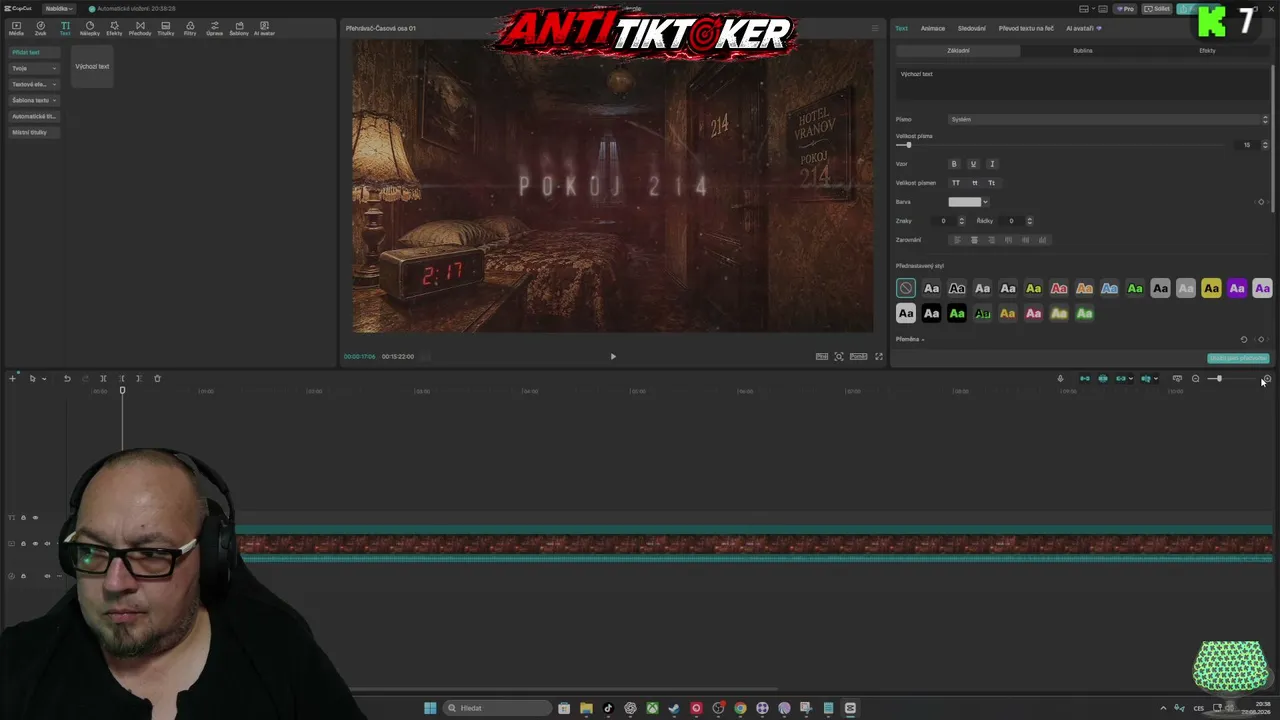
Task: Open the Písmo font dropdown
Action: coord(1108,119)
